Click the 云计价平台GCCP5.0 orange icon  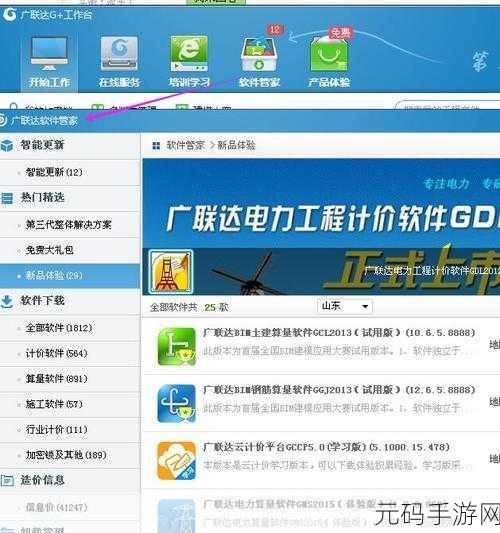(177, 461)
